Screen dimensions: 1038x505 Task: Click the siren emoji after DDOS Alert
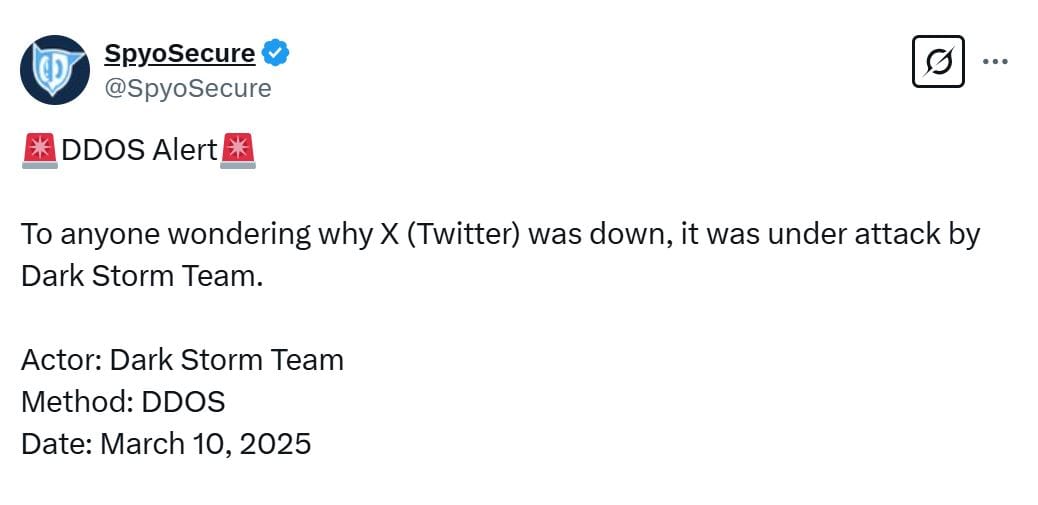[x=238, y=151]
